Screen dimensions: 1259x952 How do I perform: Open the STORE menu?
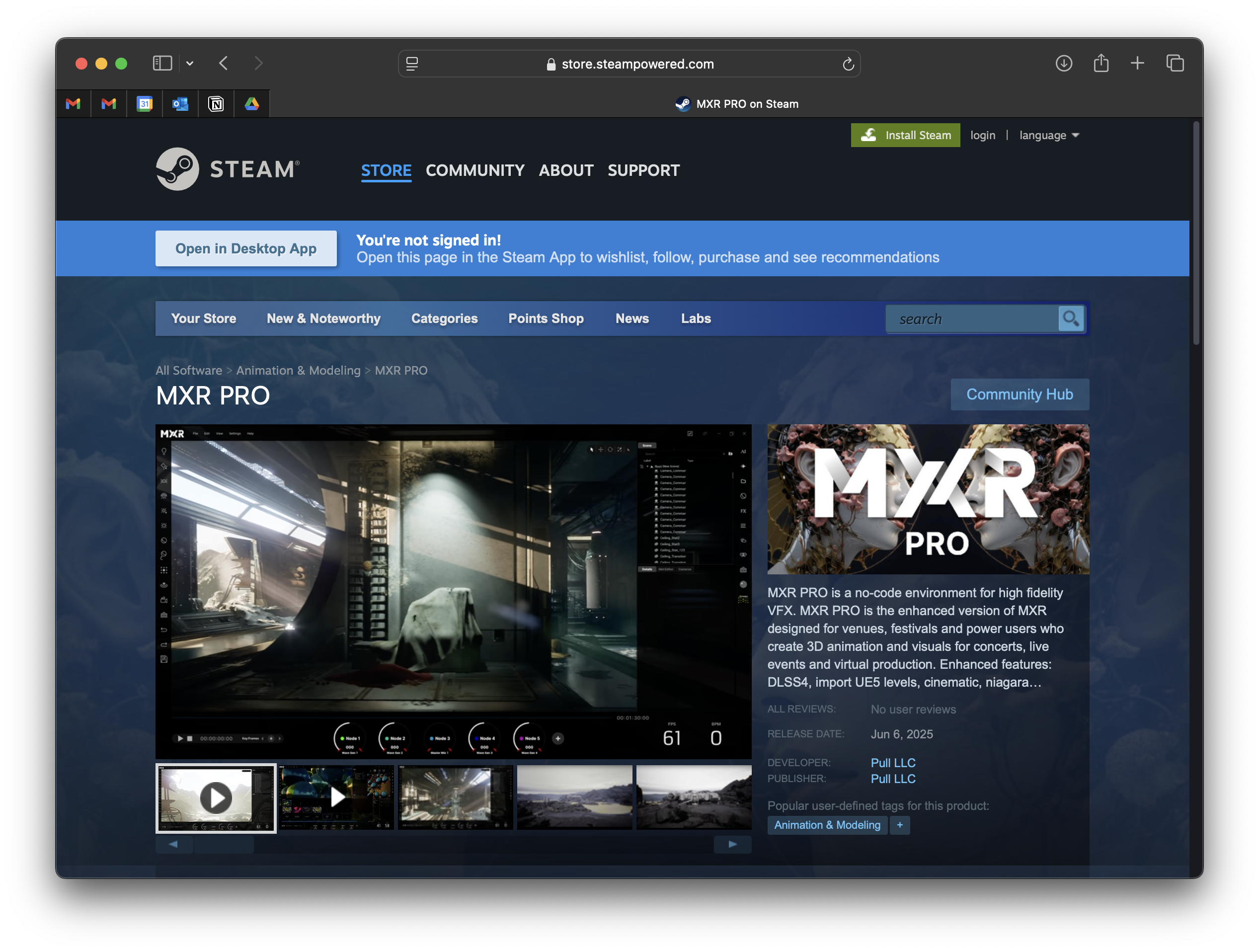[x=386, y=170]
